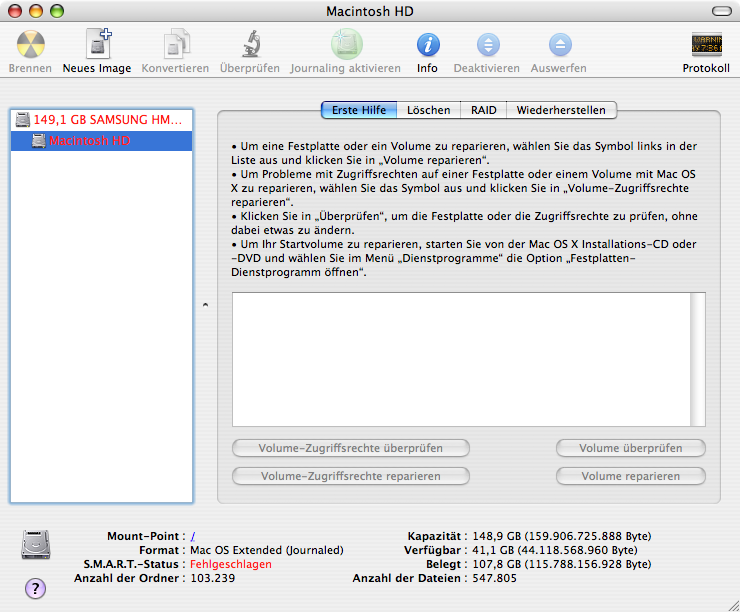Viewport: 740px width, 612px height.
Task: Click the split view divider handle
Action: pos(205,305)
